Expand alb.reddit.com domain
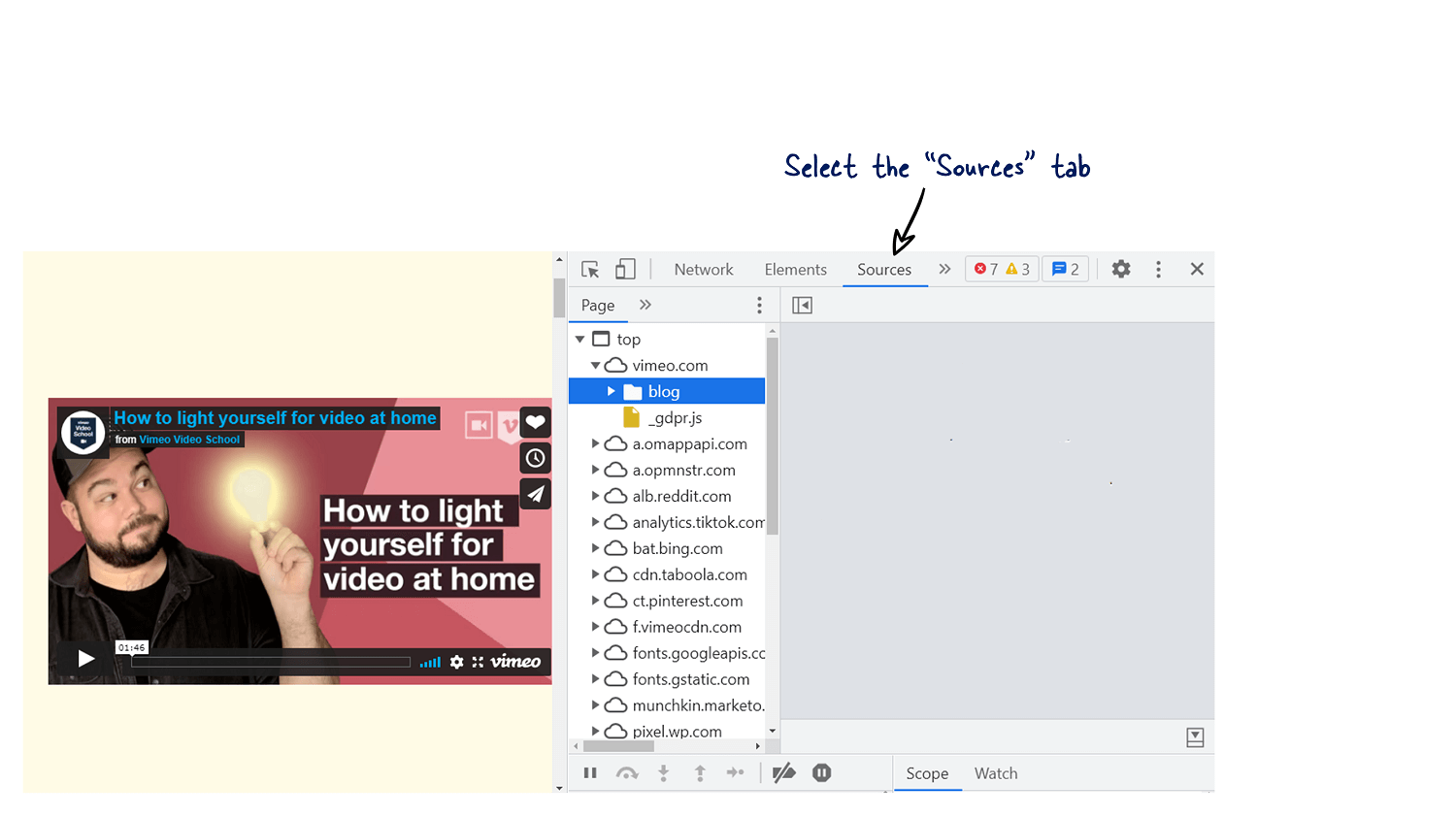 (x=596, y=496)
